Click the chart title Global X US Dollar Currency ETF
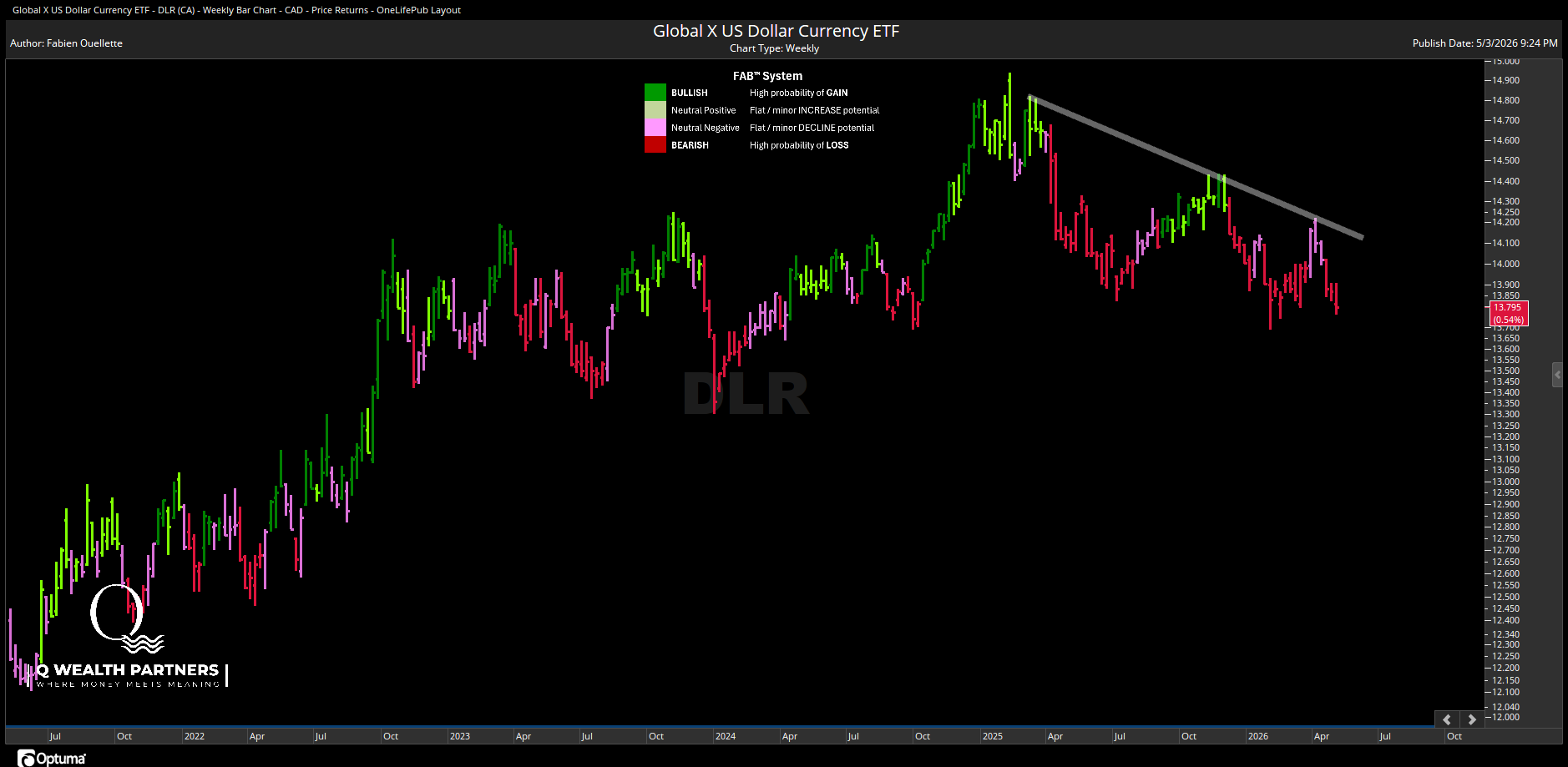This screenshot has height=767, width=1568. coord(776,31)
